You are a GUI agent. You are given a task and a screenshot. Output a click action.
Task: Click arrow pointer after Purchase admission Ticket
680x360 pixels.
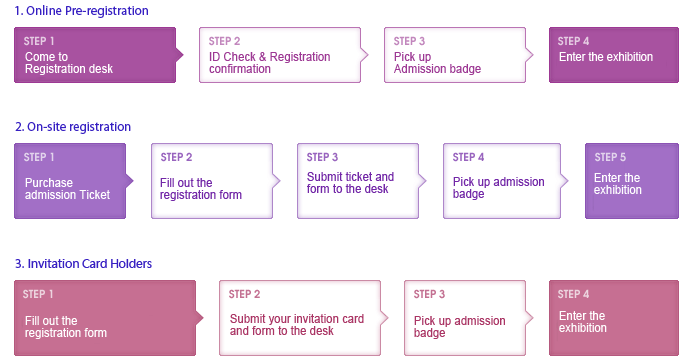point(129,181)
